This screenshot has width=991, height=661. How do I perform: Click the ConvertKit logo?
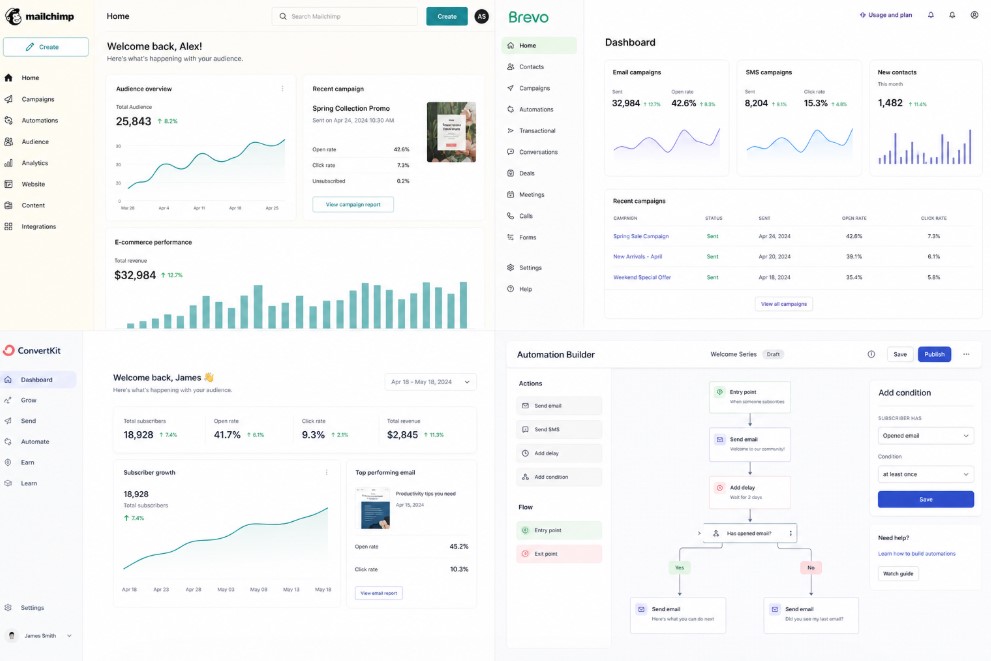(32, 351)
